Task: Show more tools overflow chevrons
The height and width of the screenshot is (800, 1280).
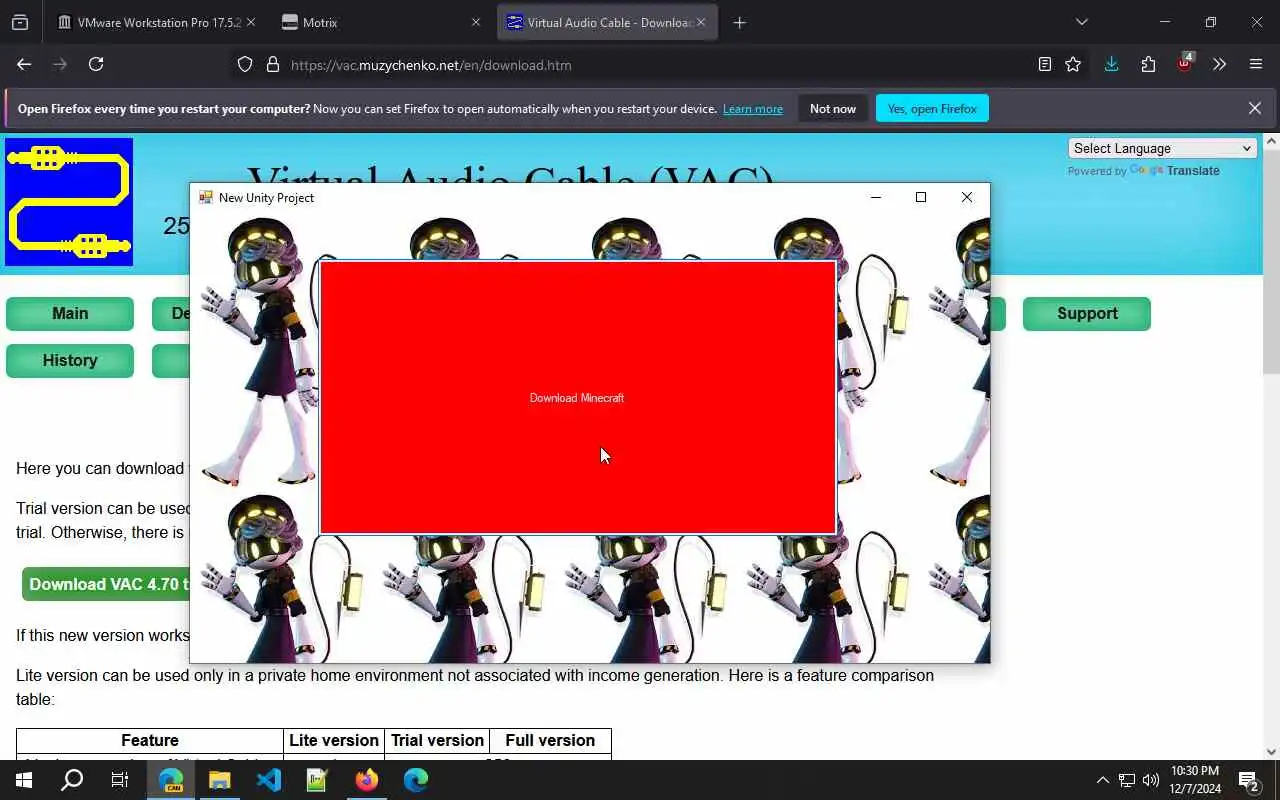Action: click(1219, 64)
